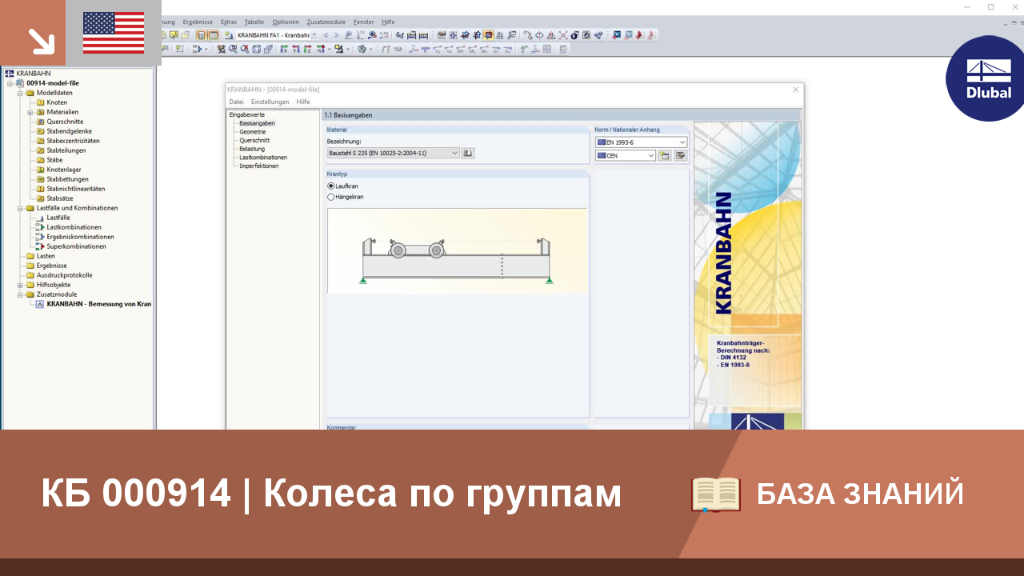Select Geometrie in Eingabewerte tree

(252, 132)
